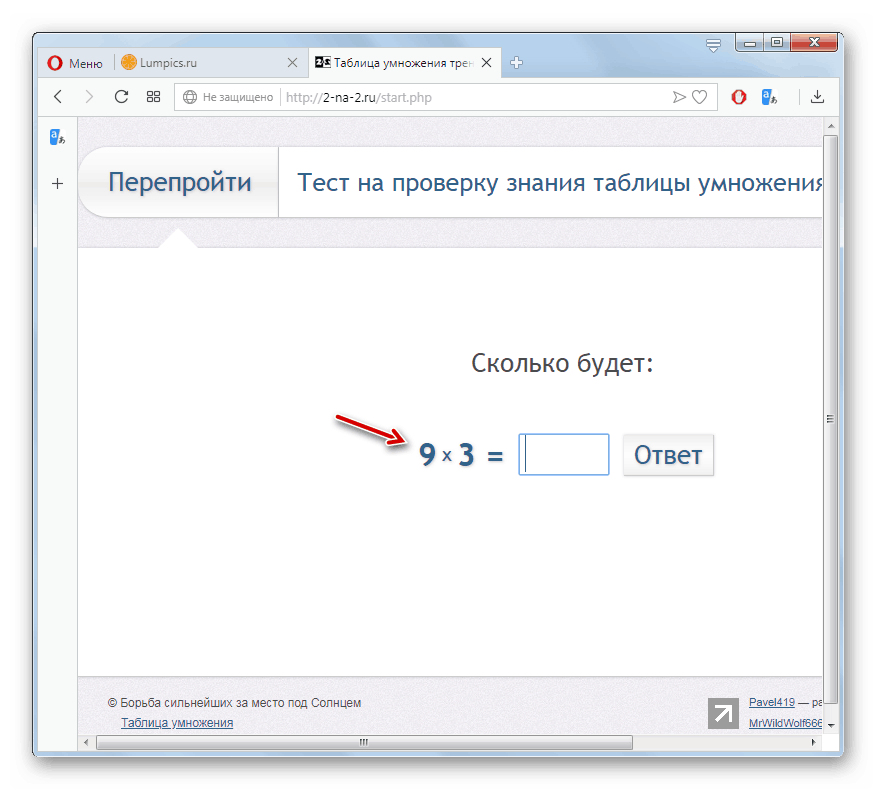
Task: Open the Opera Меню button
Action: pos(74,63)
